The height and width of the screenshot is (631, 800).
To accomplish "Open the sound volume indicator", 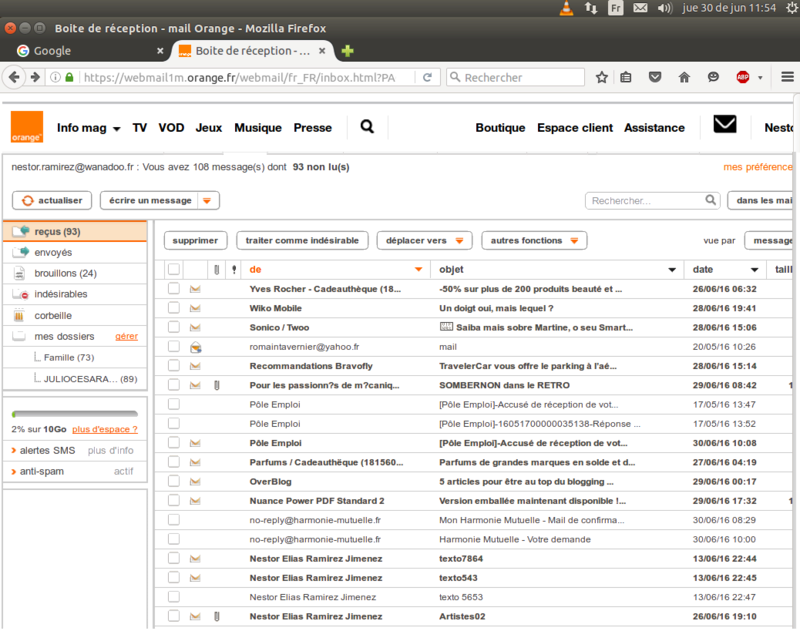I will (x=665, y=8).
